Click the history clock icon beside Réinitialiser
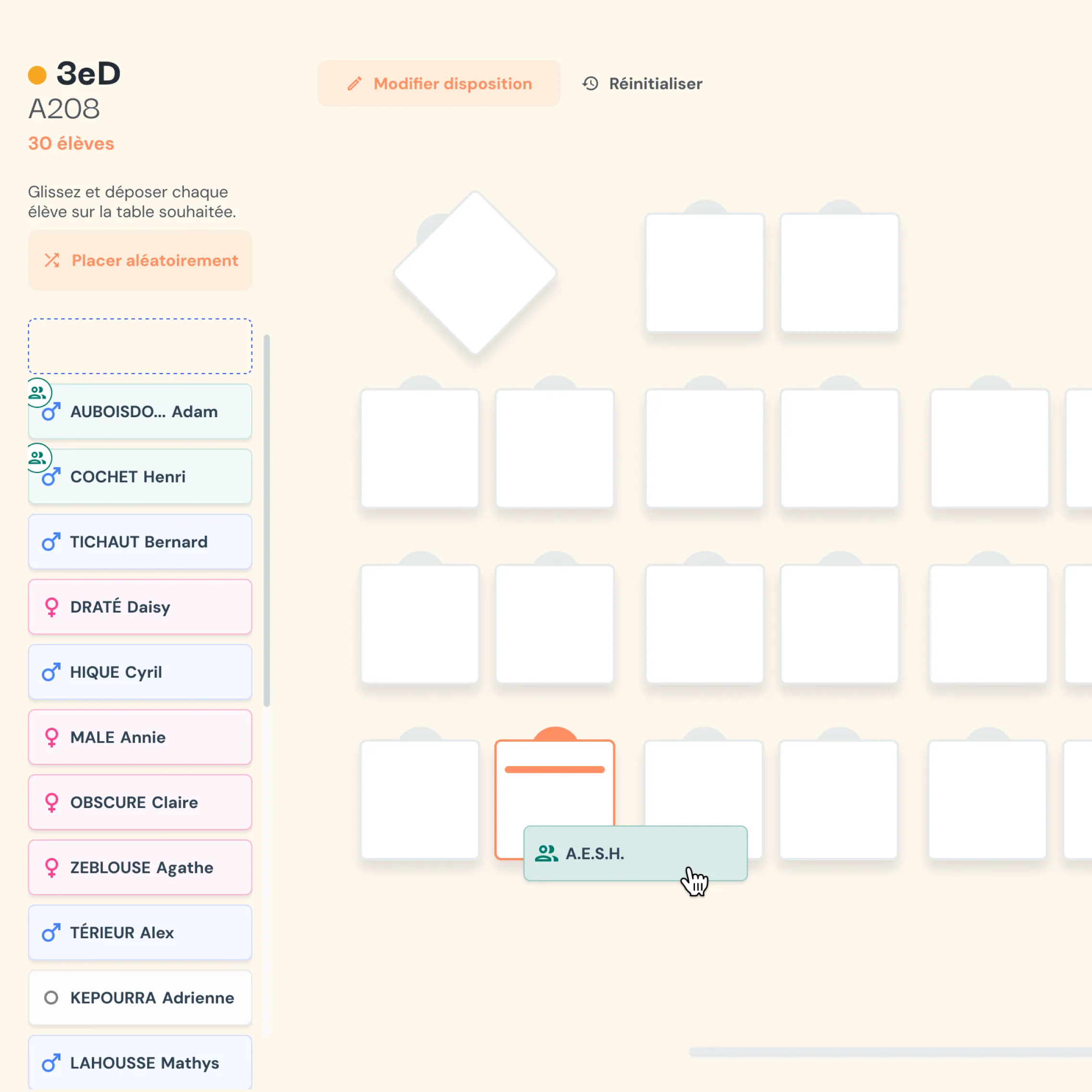1092x1092 pixels. (590, 84)
